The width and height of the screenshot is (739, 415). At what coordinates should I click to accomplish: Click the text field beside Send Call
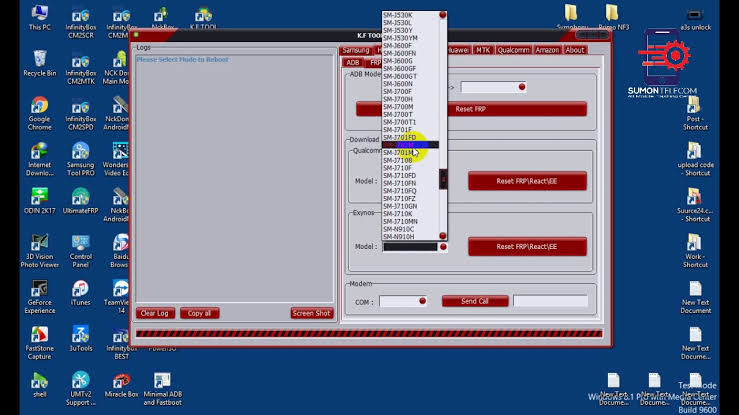coord(550,301)
